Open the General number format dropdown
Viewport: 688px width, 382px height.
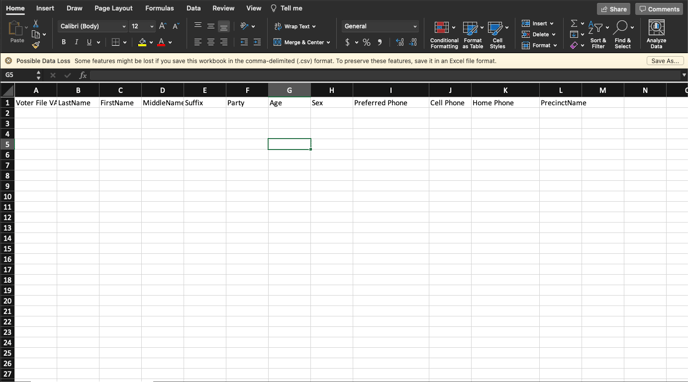(x=380, y=26)
